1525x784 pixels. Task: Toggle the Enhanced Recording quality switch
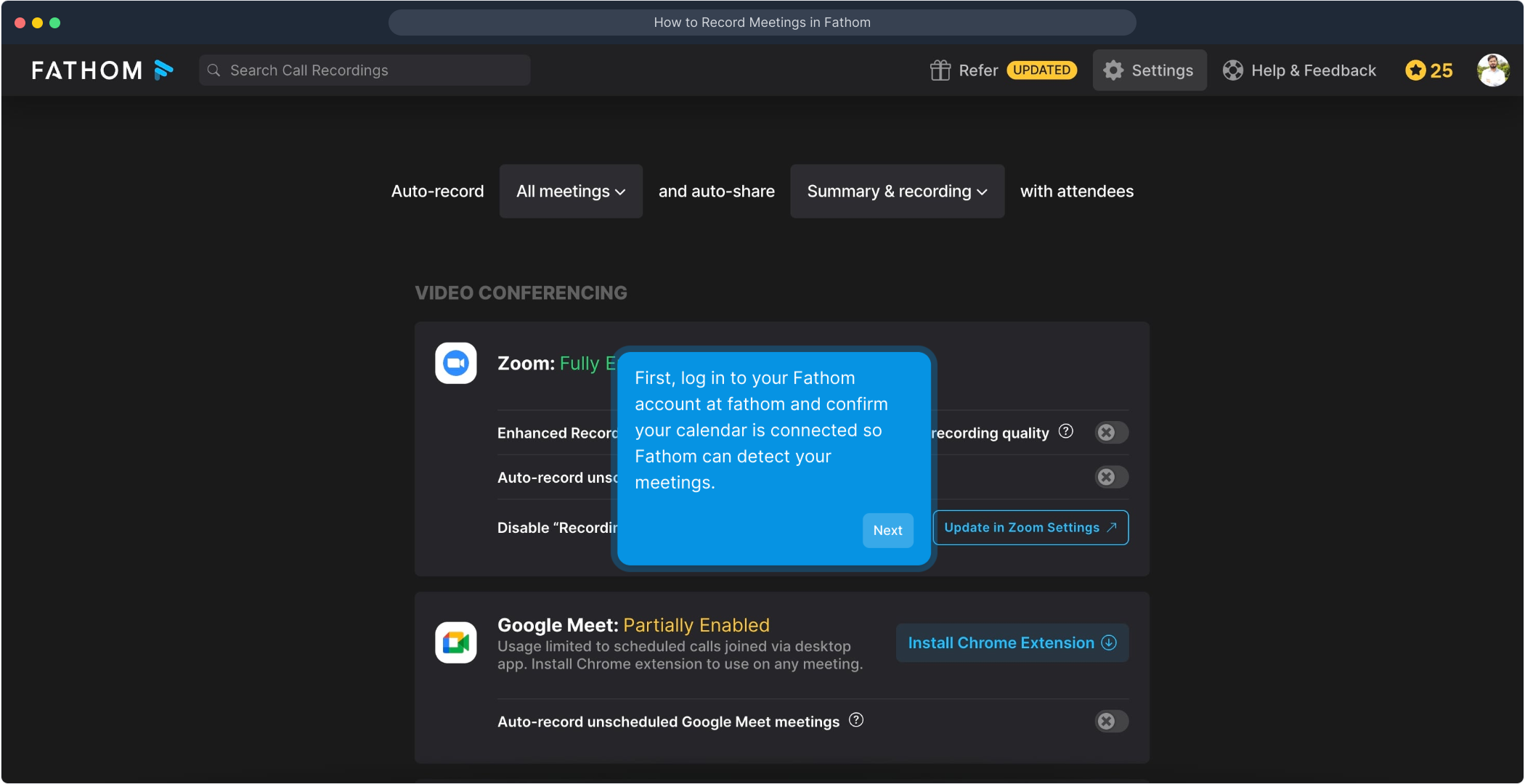tap(1112, 433)
